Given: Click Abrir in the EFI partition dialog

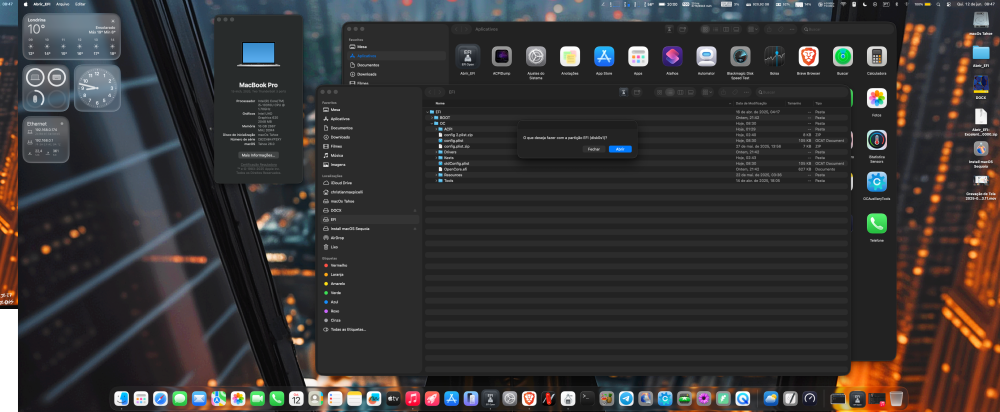Looking at the screenshot, I should click(x=620, y=149).
